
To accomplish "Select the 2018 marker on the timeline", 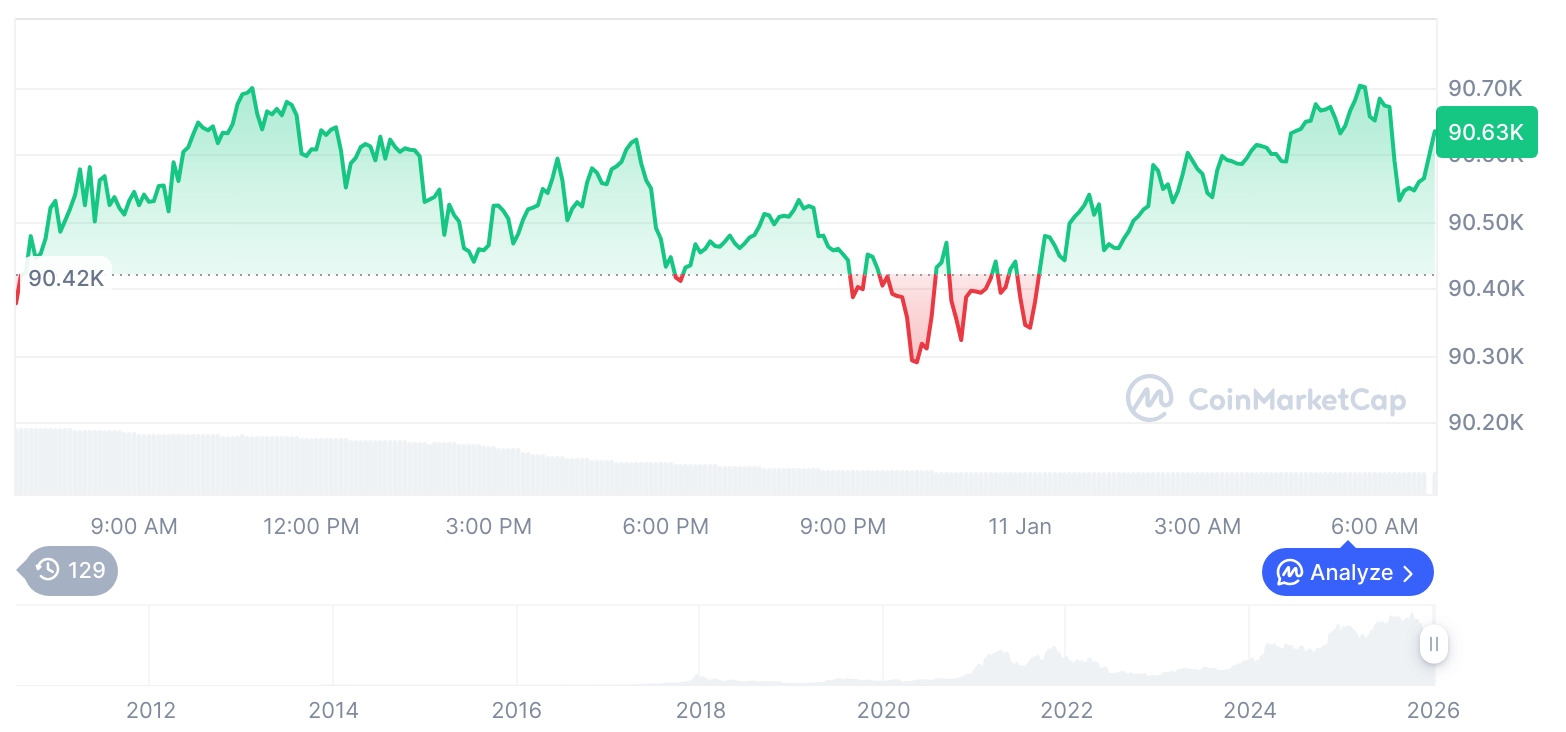I will pos(700,710).
